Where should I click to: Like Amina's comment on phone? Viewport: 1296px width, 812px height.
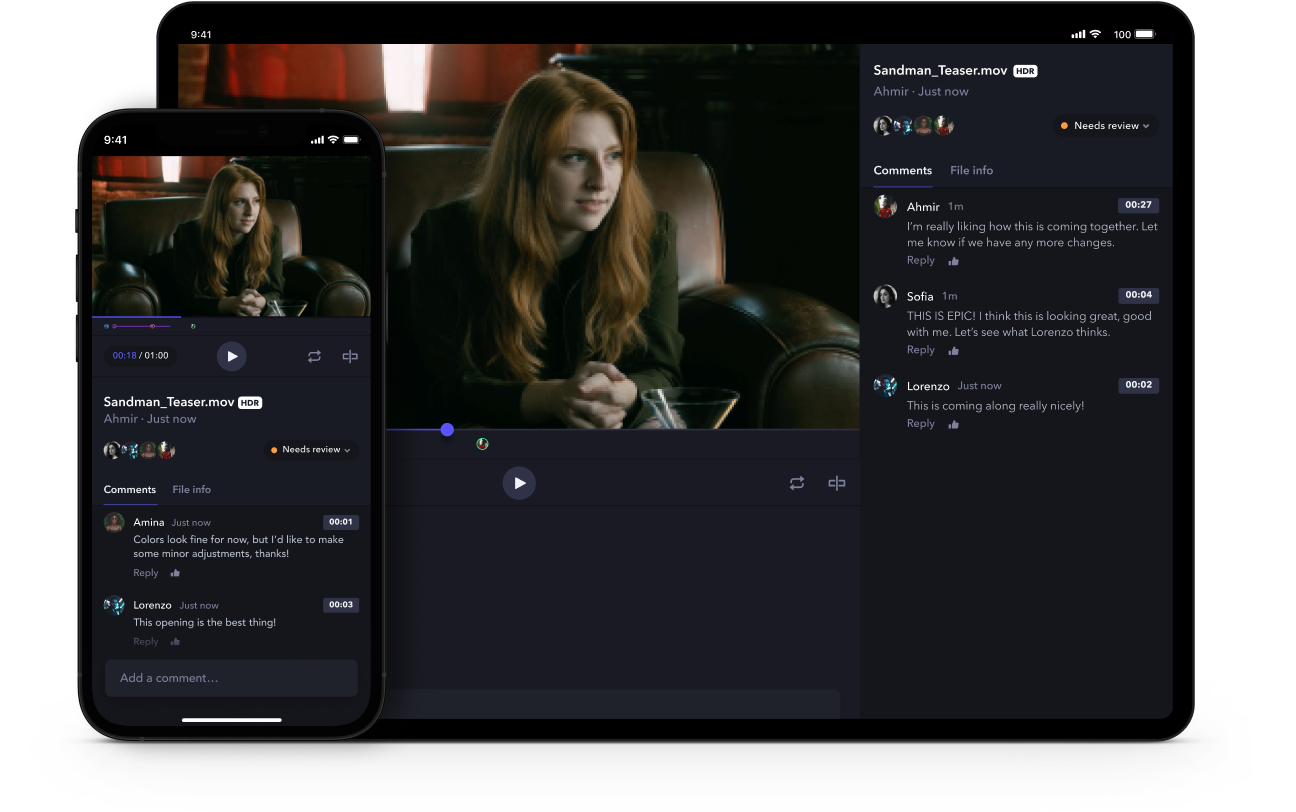coord(175,573)
